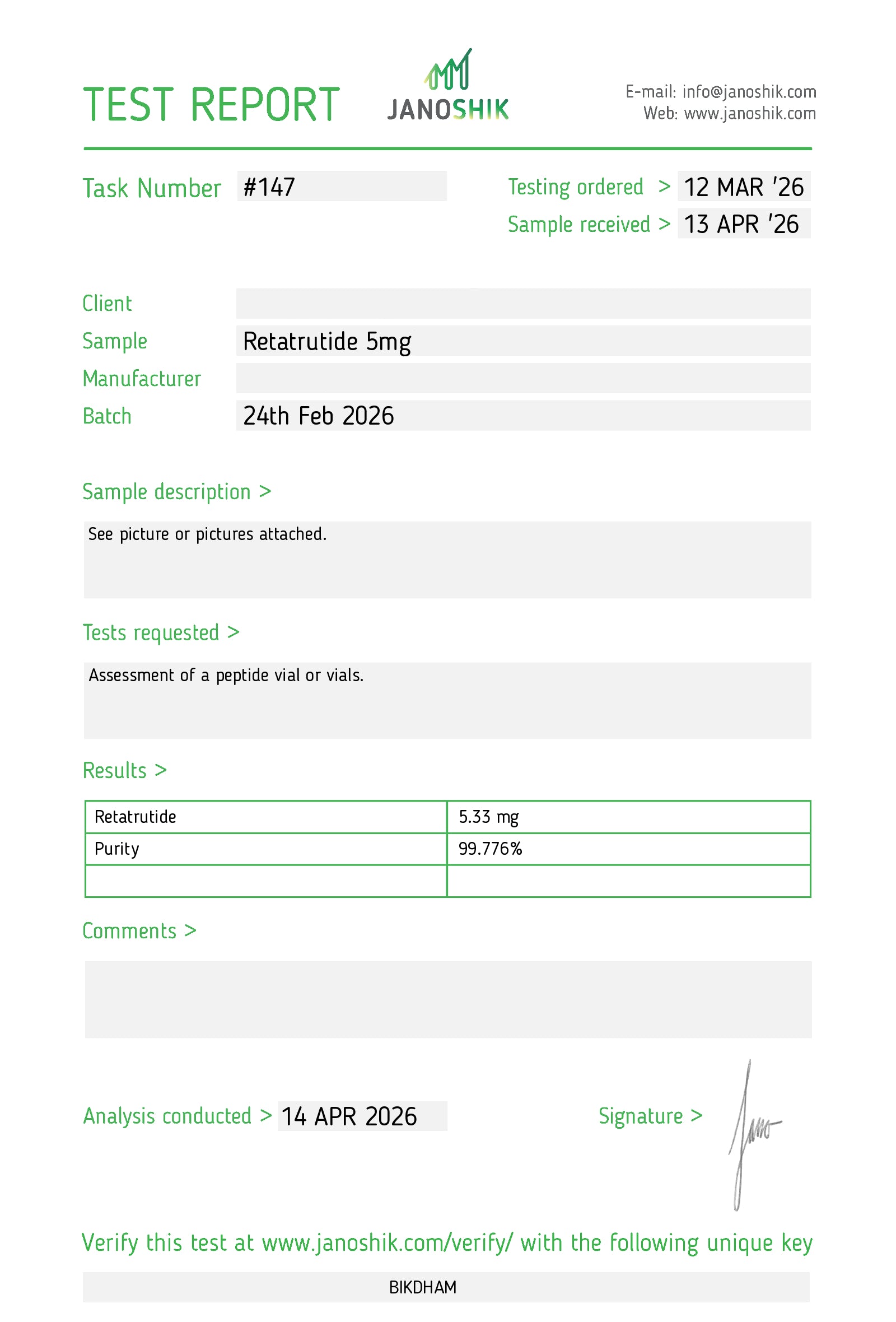Click the Task Number field showing #147

(x=342, y=186)
